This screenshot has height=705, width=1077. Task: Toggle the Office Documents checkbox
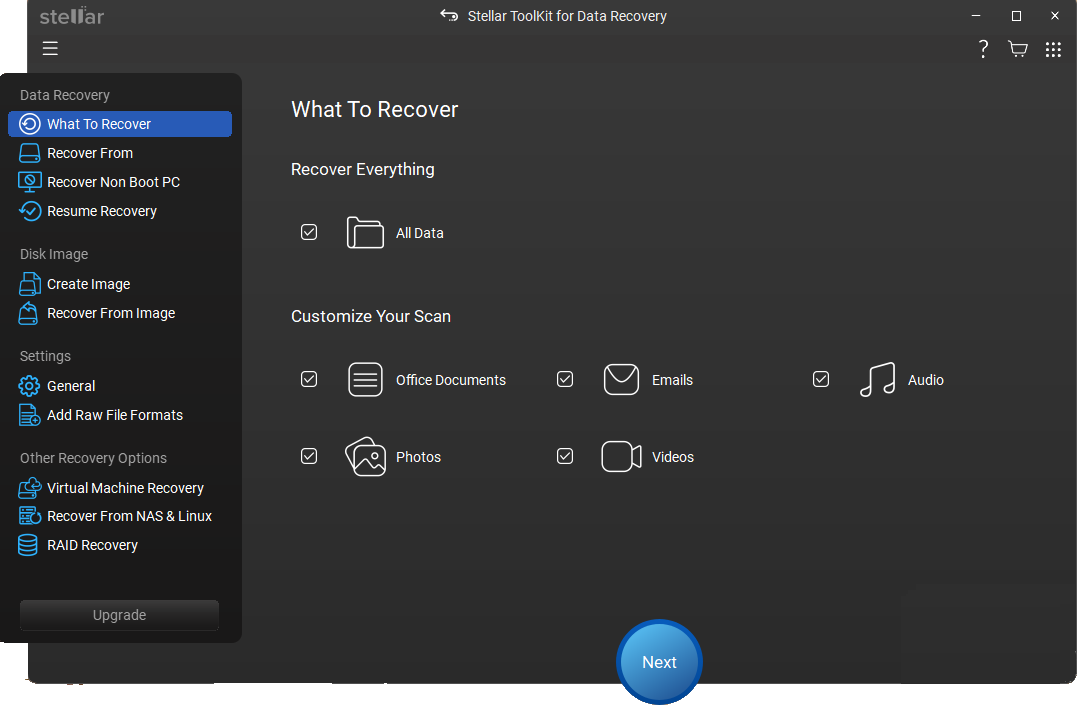tap(309, 379)
